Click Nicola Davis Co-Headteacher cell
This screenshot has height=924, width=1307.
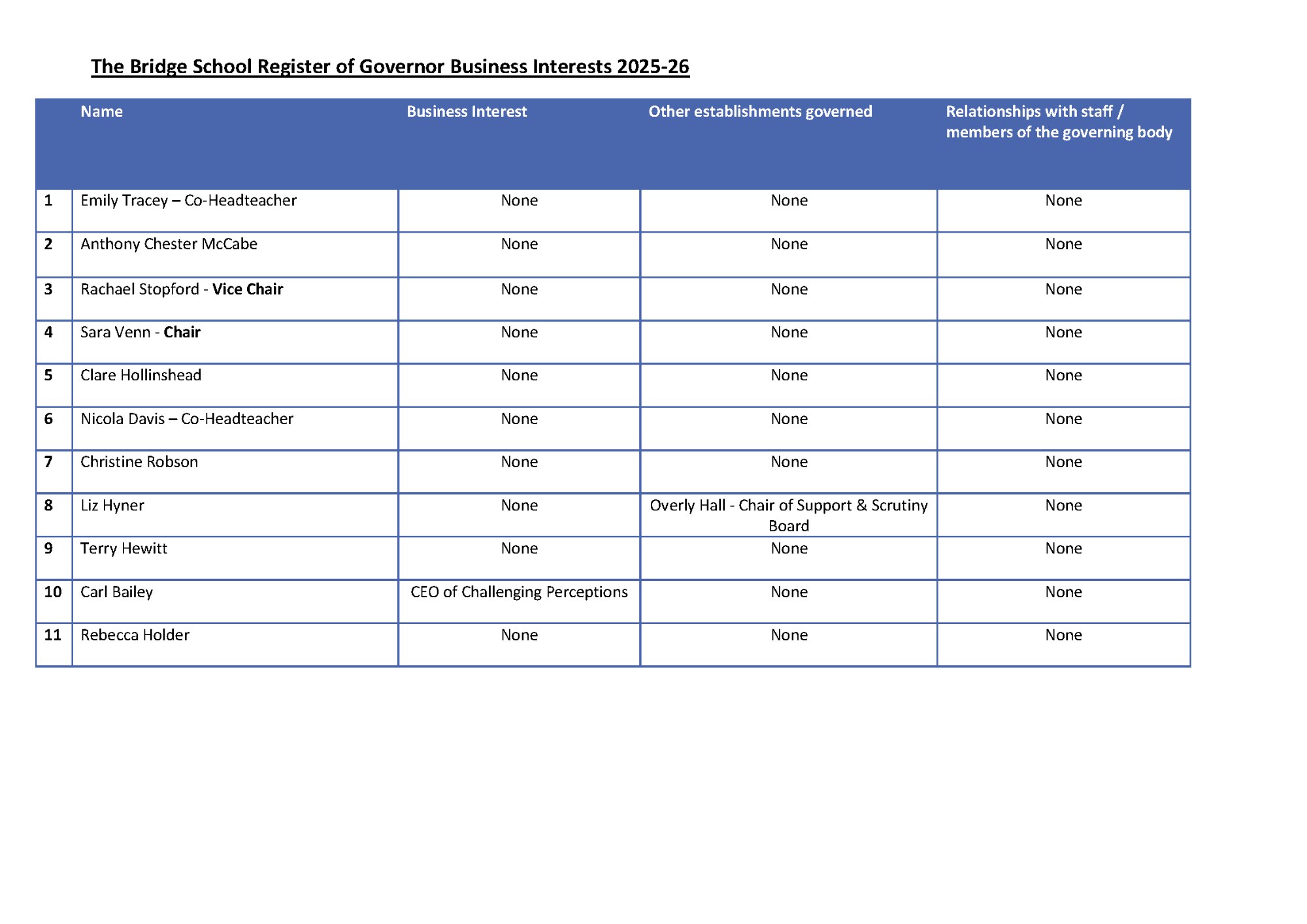point(187,418)
